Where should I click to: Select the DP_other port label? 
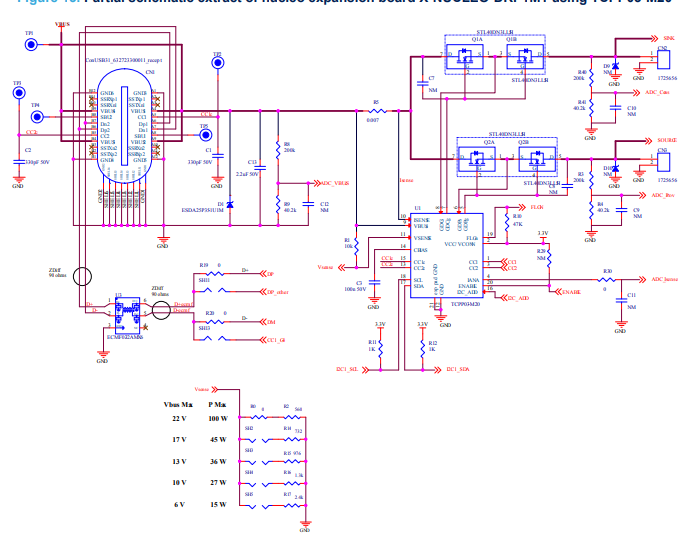[278, 292]
